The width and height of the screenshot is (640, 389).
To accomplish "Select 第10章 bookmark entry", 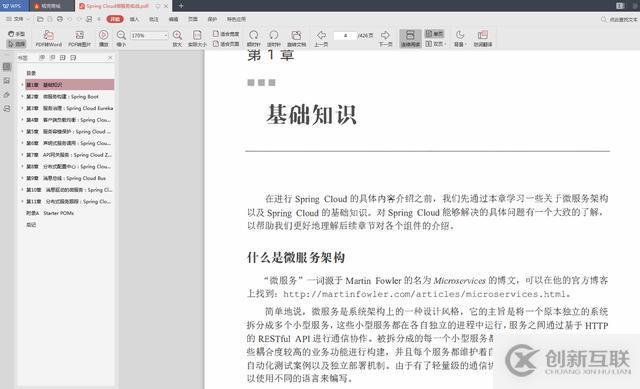I will pyautogui.click(x=69, y=190).
